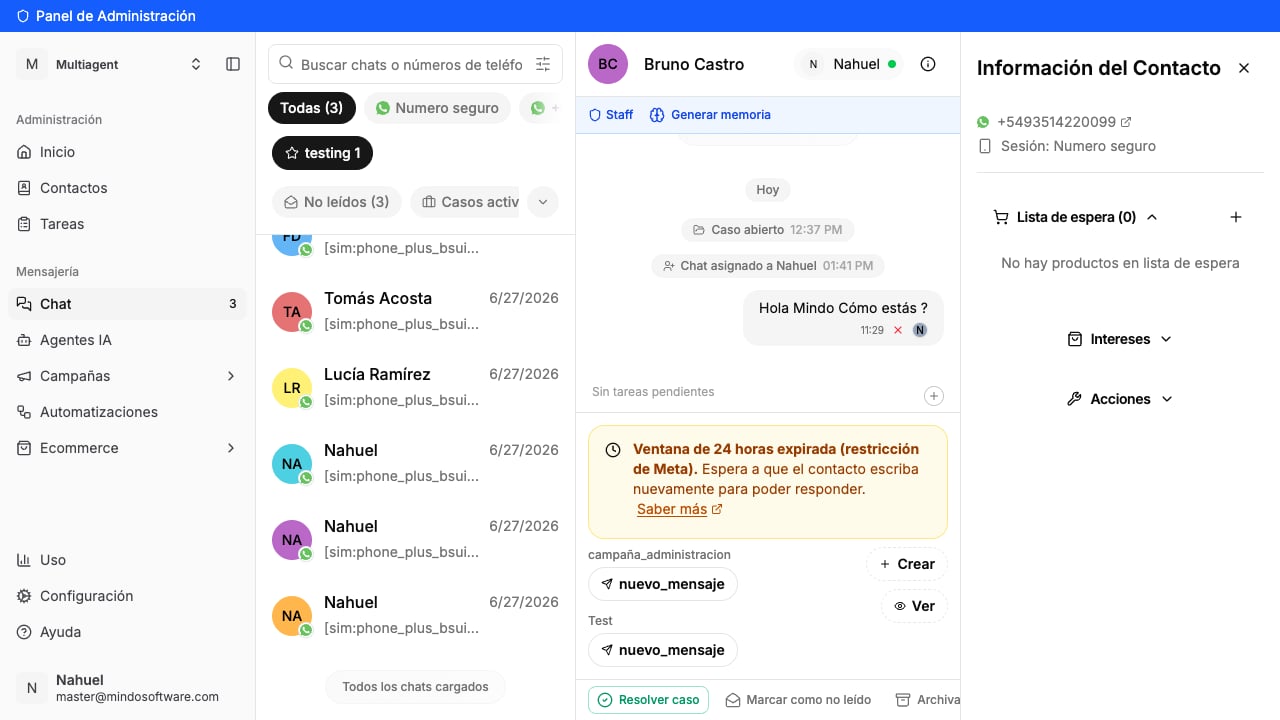Click the BC avatar of Bruno Castro
This screenshot has height=720, width=1280.
tap(608, 64)
